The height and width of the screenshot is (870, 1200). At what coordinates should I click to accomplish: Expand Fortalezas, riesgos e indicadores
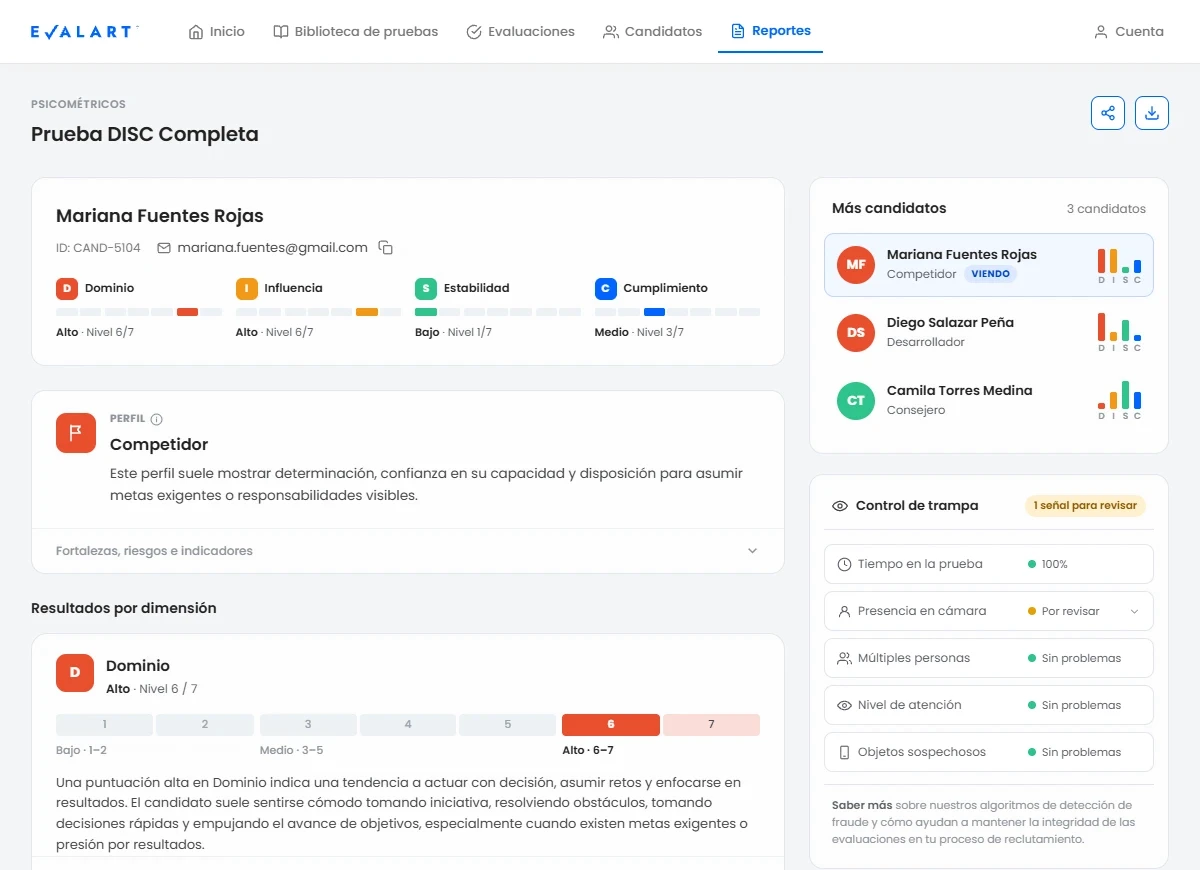click(408, 551)
